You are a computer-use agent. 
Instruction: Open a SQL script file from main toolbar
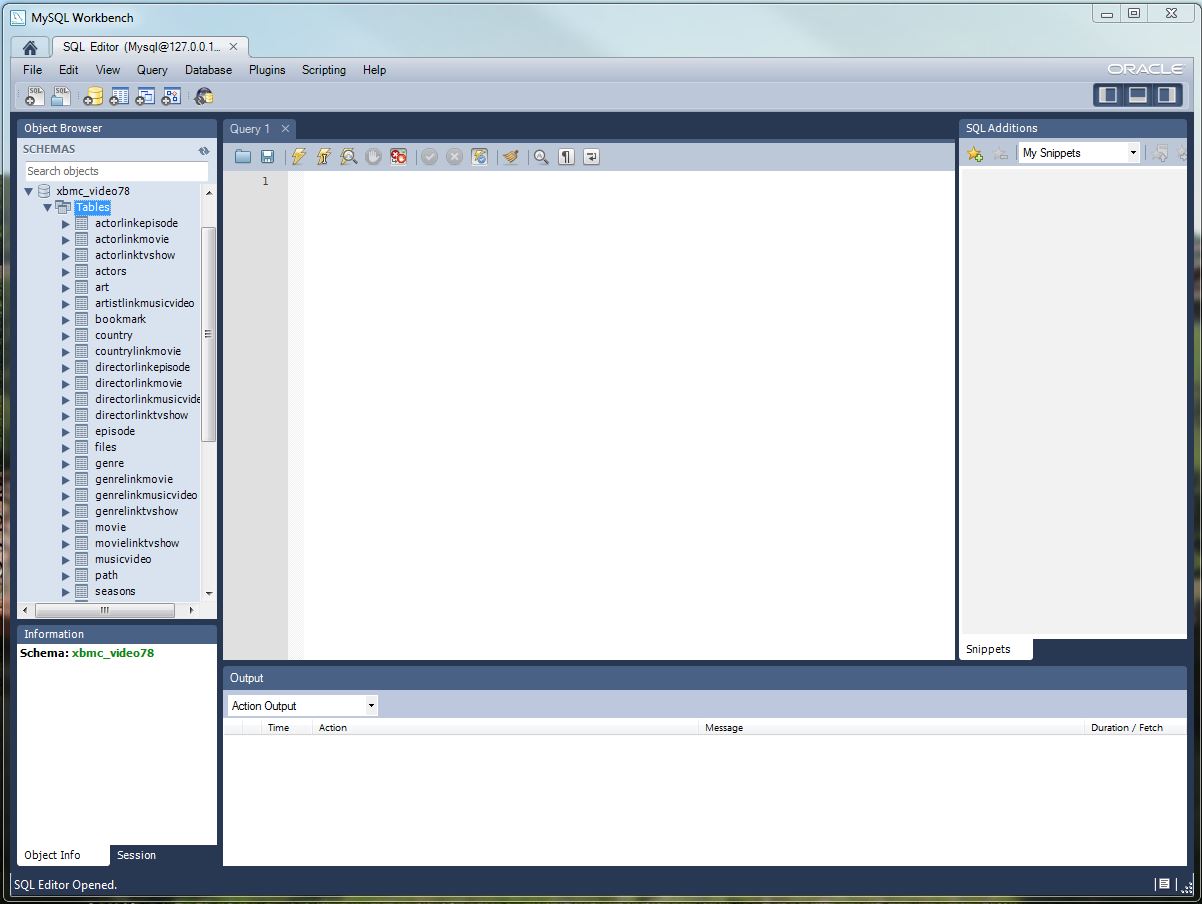62,96
